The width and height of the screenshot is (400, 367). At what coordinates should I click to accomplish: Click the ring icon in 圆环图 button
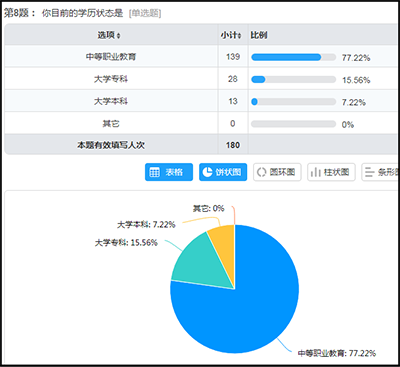(261, 172)
